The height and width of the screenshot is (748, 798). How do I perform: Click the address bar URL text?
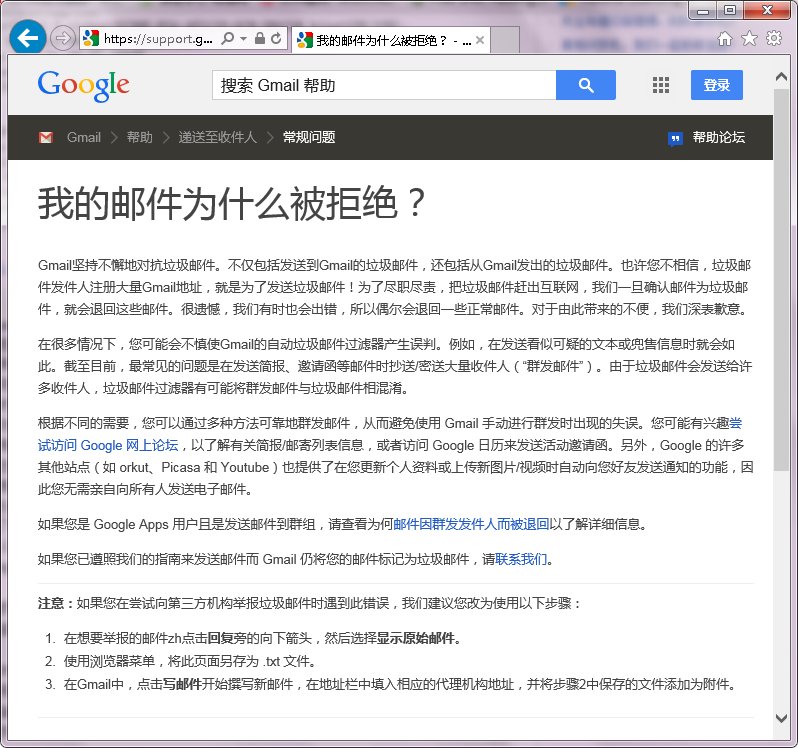coord(158,39)
